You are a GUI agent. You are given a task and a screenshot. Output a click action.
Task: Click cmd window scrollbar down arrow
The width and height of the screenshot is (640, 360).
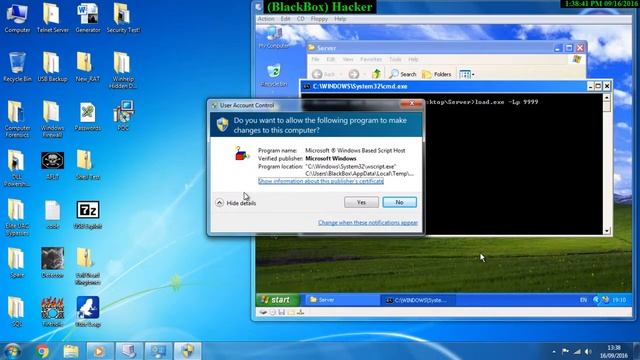607,231
